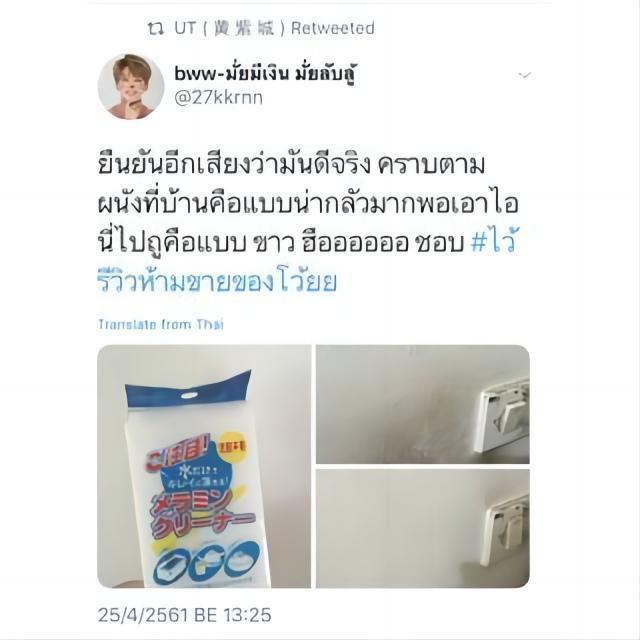Visit the @27kkrnn handle
The width and height of the screenshot is (640, 640).
[218, 98]
